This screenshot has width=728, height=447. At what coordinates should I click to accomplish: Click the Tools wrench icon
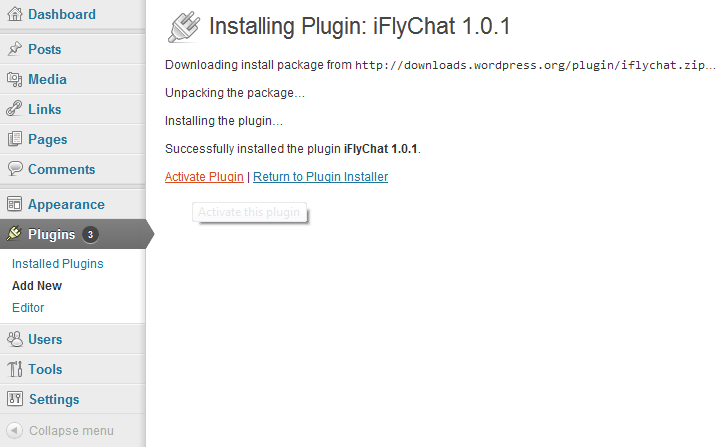15,369
